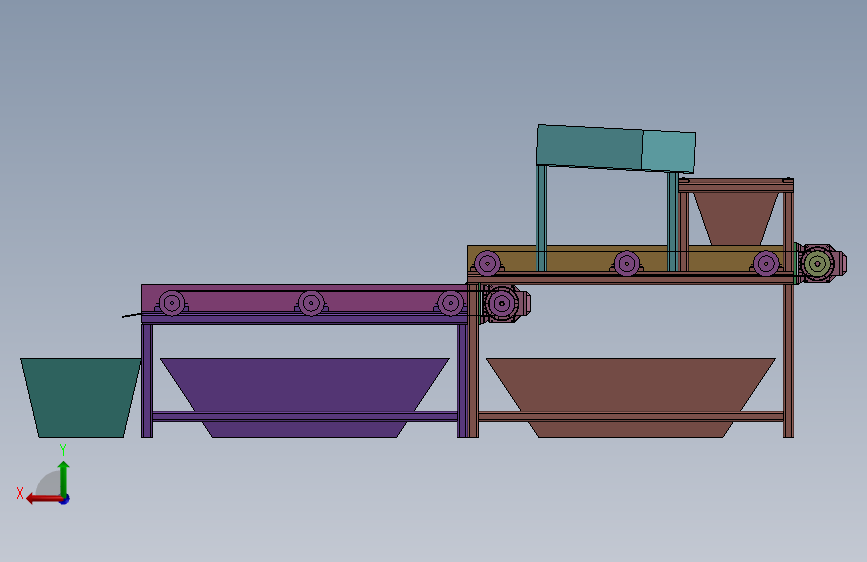This screenshot has height=562, width=867.
Task: Select the dark teal section of inclined cover
Action: tap(589, 147)
